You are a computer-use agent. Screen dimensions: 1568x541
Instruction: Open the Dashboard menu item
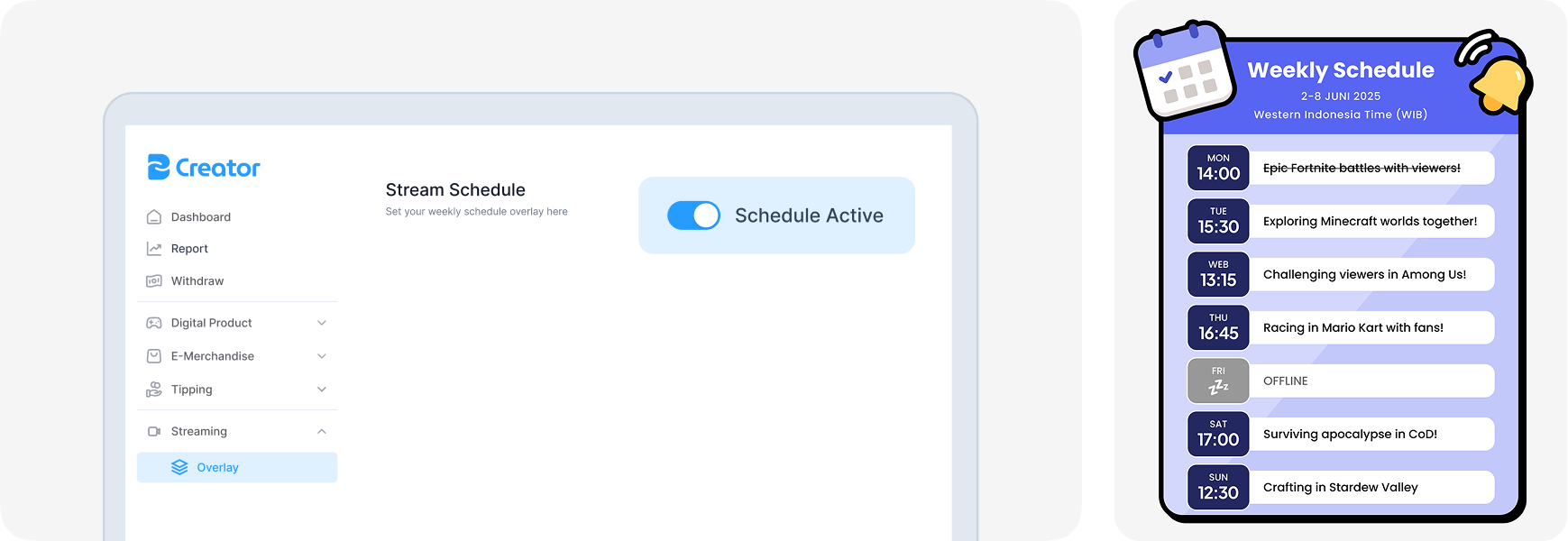(x=201, y=217)
